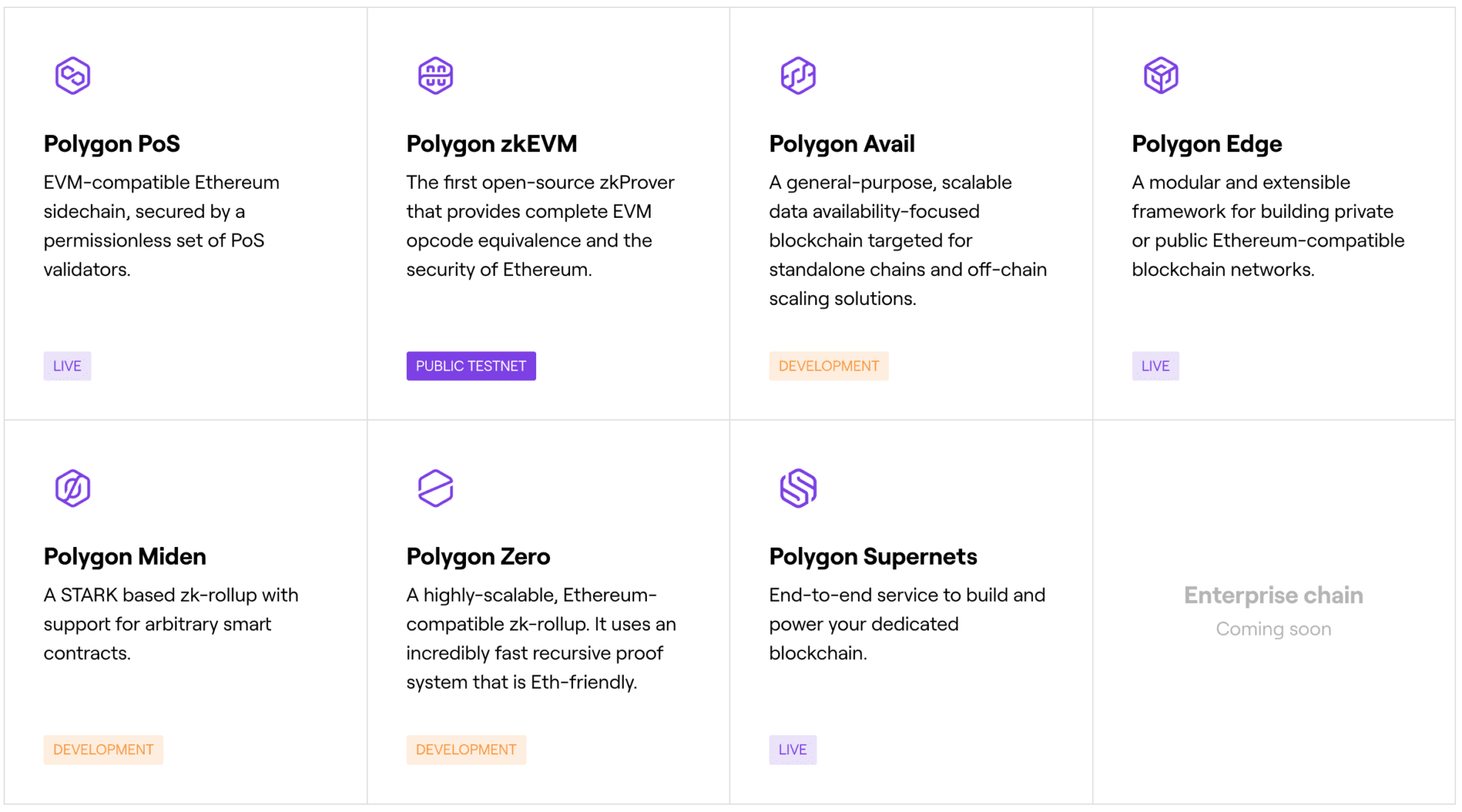Viewport: 1462px width, 812px height.
Task: Click the Polygon Edge heading link
Action: (1206, 143)
